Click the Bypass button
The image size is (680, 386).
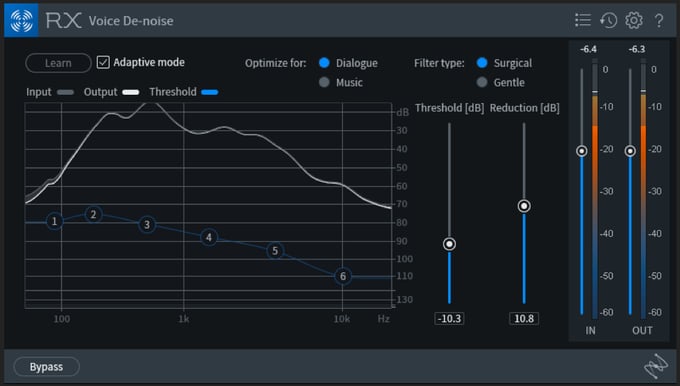[46, 366]
